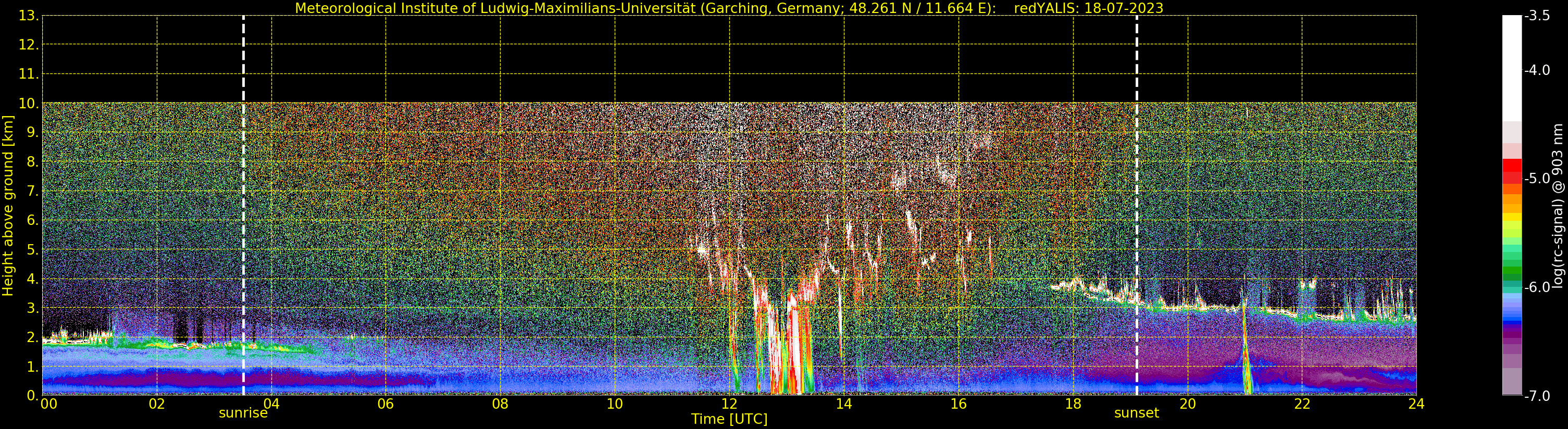Click the height axis tick label '9.'
The height and width of the screenshot is (429, 1568).
click(32, 133)
